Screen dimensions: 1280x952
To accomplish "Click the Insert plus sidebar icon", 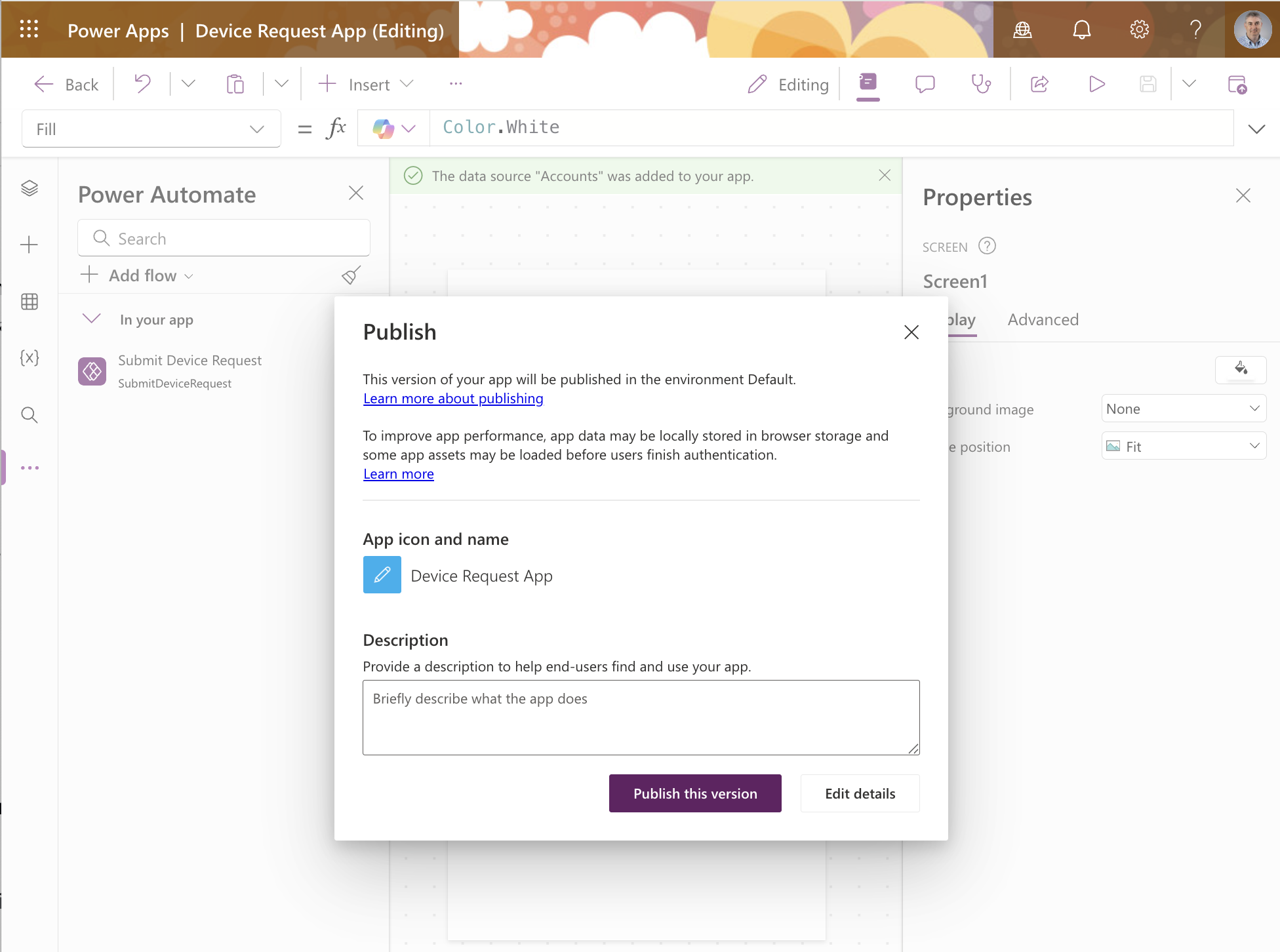I will [x=30, y=245].
